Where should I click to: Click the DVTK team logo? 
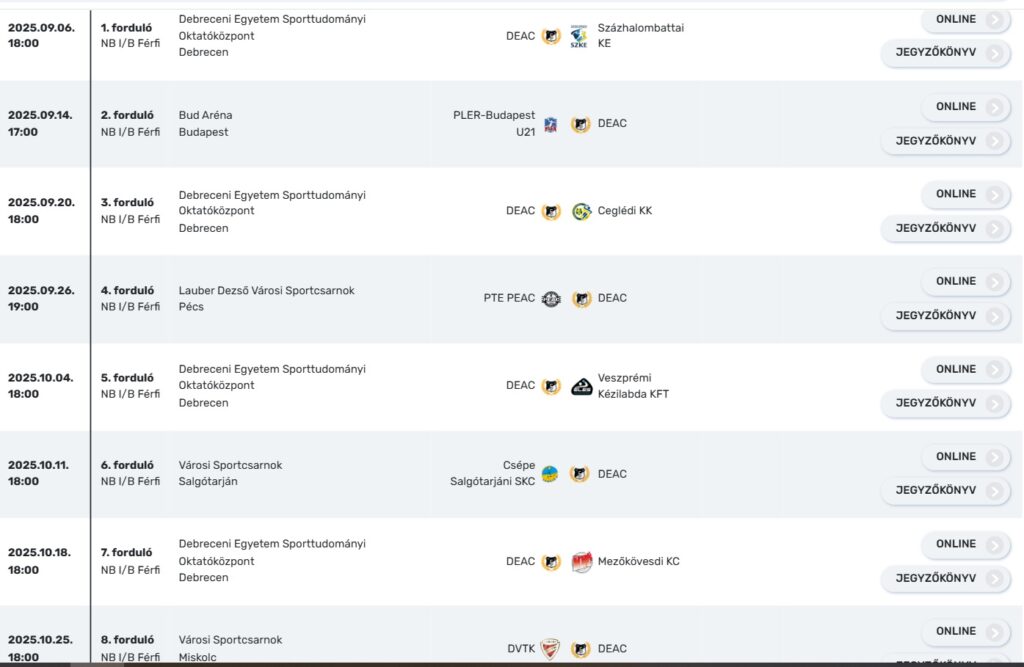551,649
